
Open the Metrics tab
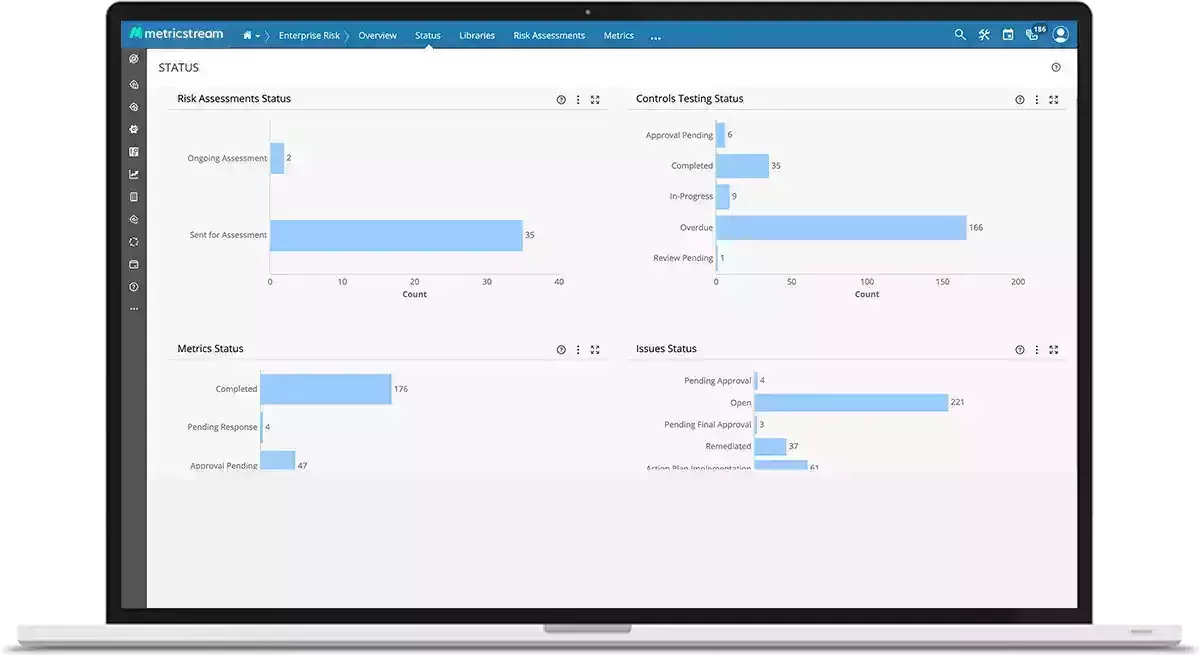click(x=619, y=36)
